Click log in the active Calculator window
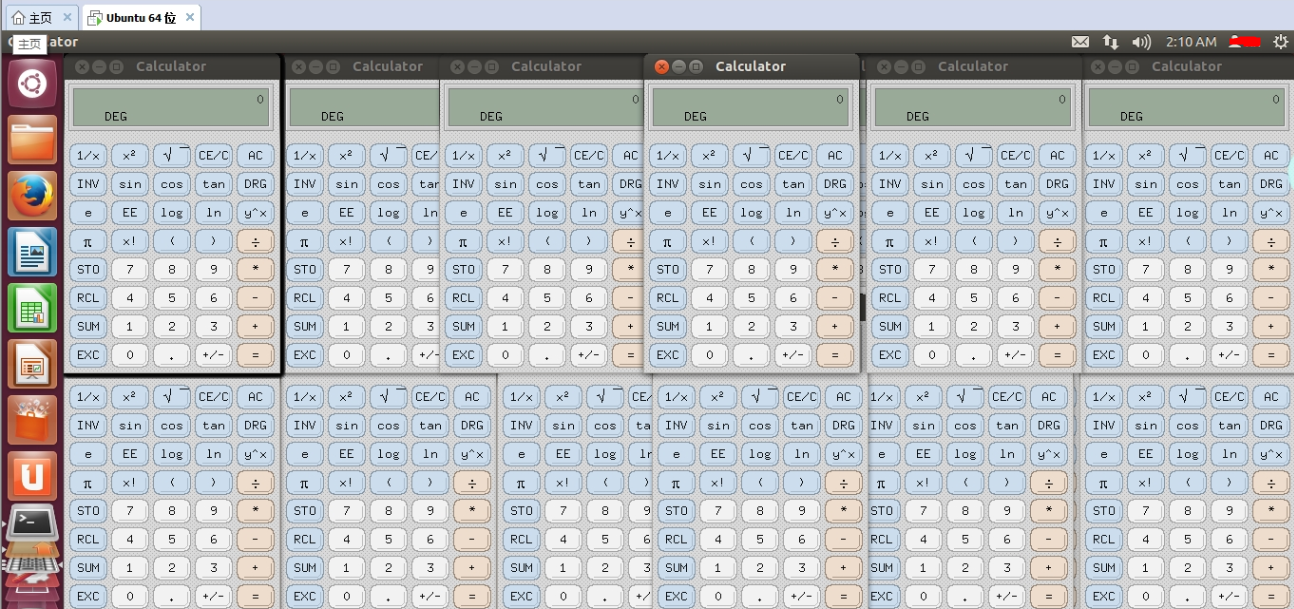The width and height of the screenshot is (1294, 609). [751, 212]
